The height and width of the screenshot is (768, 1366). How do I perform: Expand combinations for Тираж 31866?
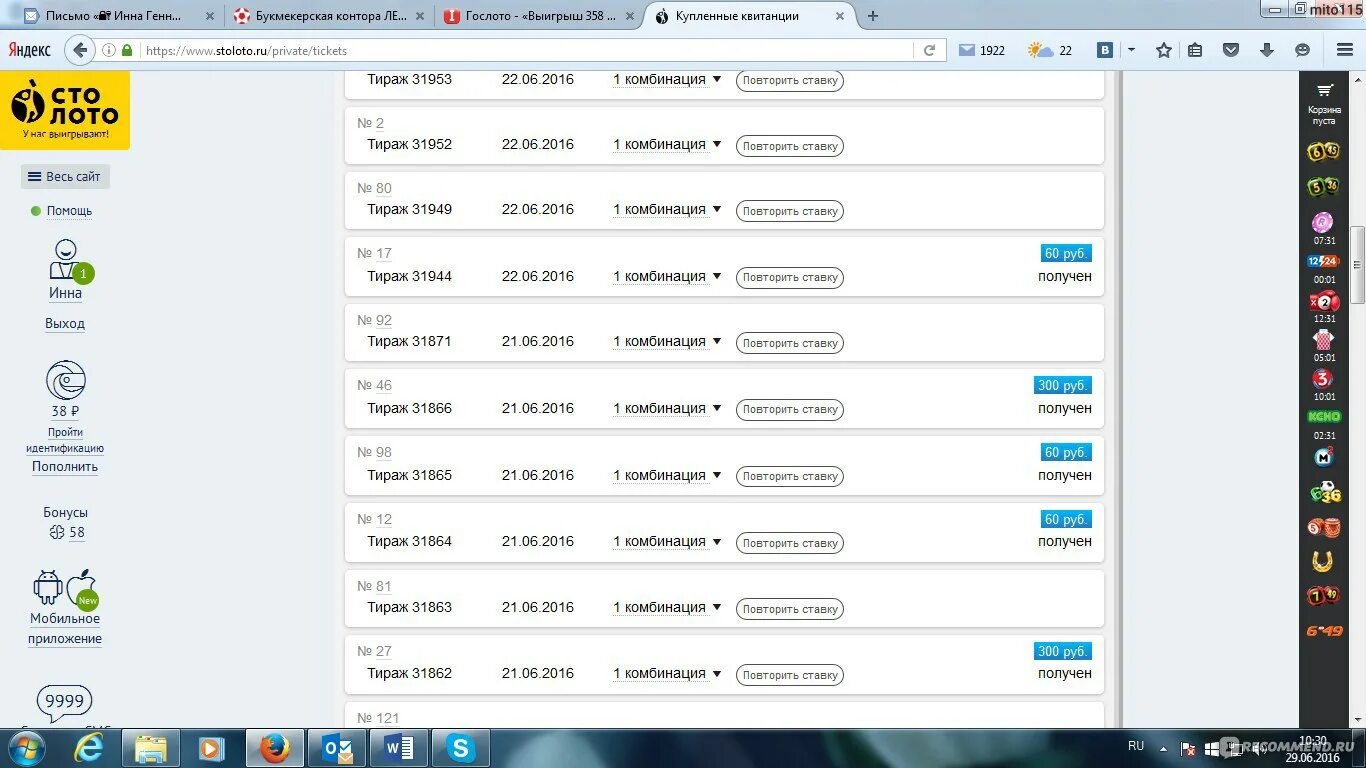pos(667,408)
